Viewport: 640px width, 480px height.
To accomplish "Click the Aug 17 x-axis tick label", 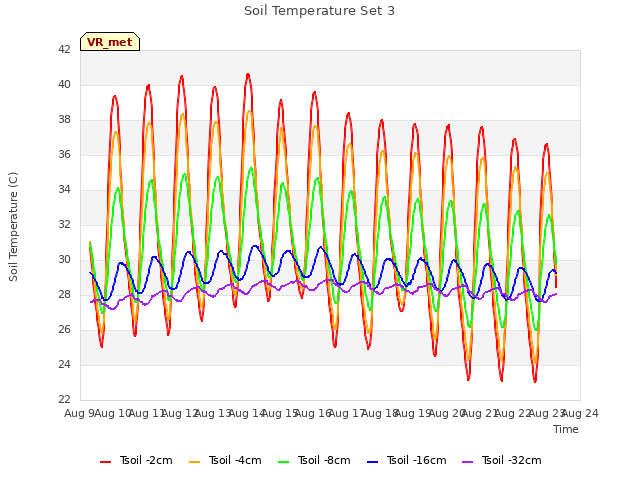I will (x=347, y=413).
